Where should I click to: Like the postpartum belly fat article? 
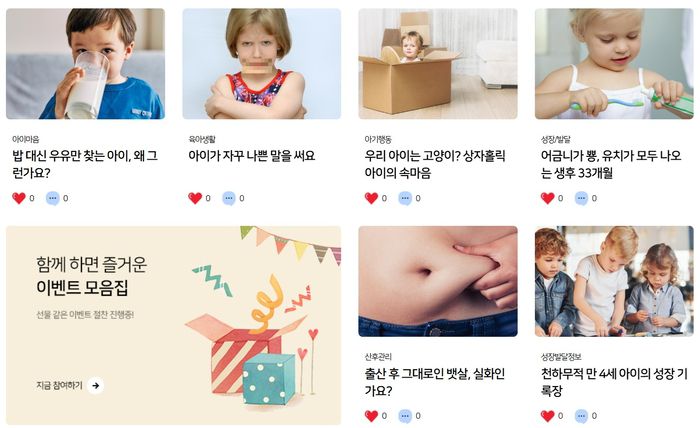pos(371,416)
